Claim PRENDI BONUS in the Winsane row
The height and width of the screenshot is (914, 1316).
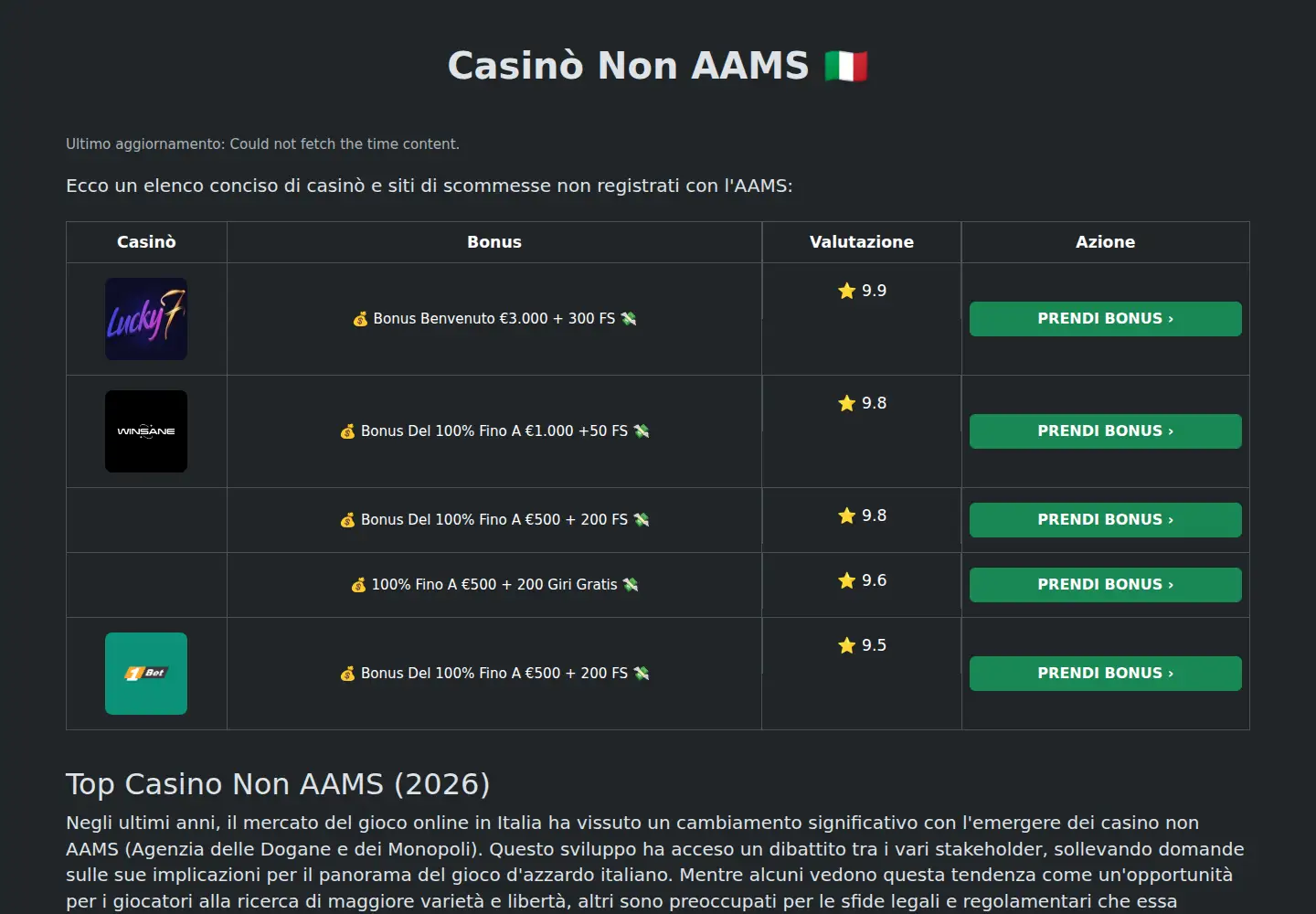click(x=1105, y=431)
